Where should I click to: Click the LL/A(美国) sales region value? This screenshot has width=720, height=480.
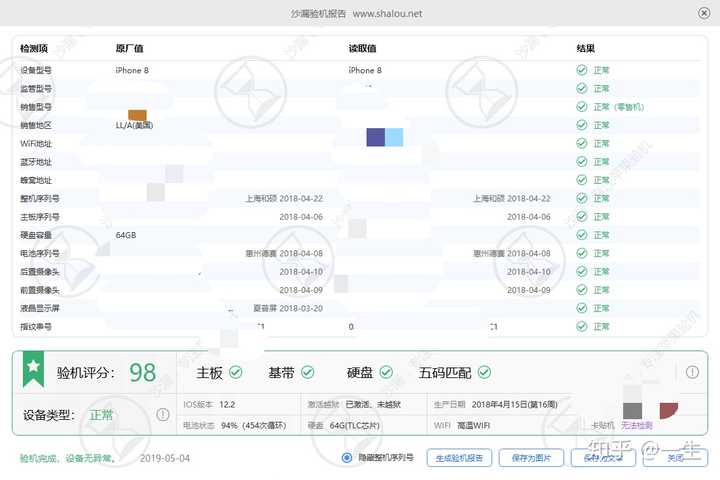coord(134,125)
